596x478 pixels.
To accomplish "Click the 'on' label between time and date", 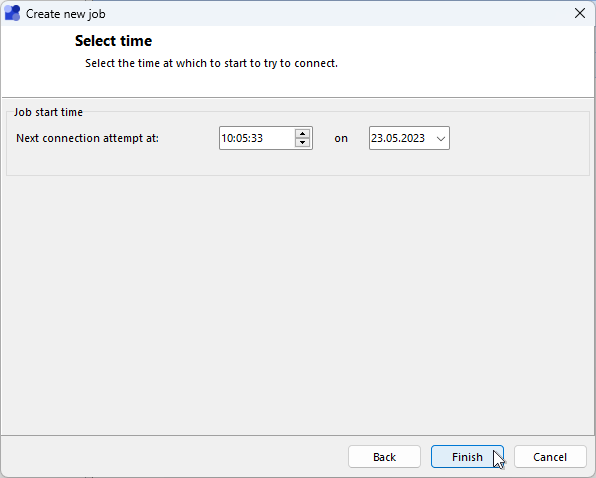I will (341, 138).
